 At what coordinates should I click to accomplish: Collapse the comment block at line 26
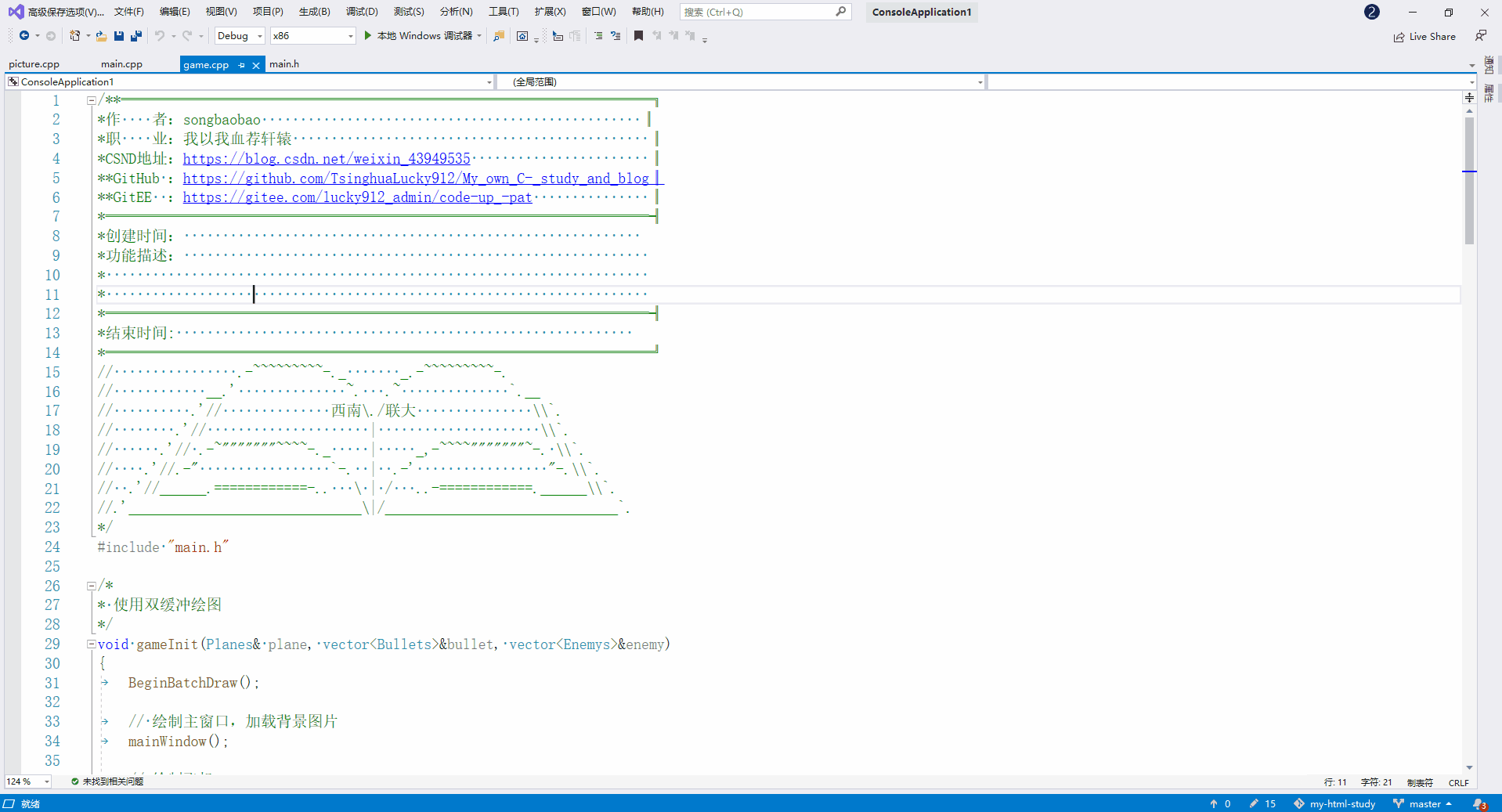click(92, 586)
